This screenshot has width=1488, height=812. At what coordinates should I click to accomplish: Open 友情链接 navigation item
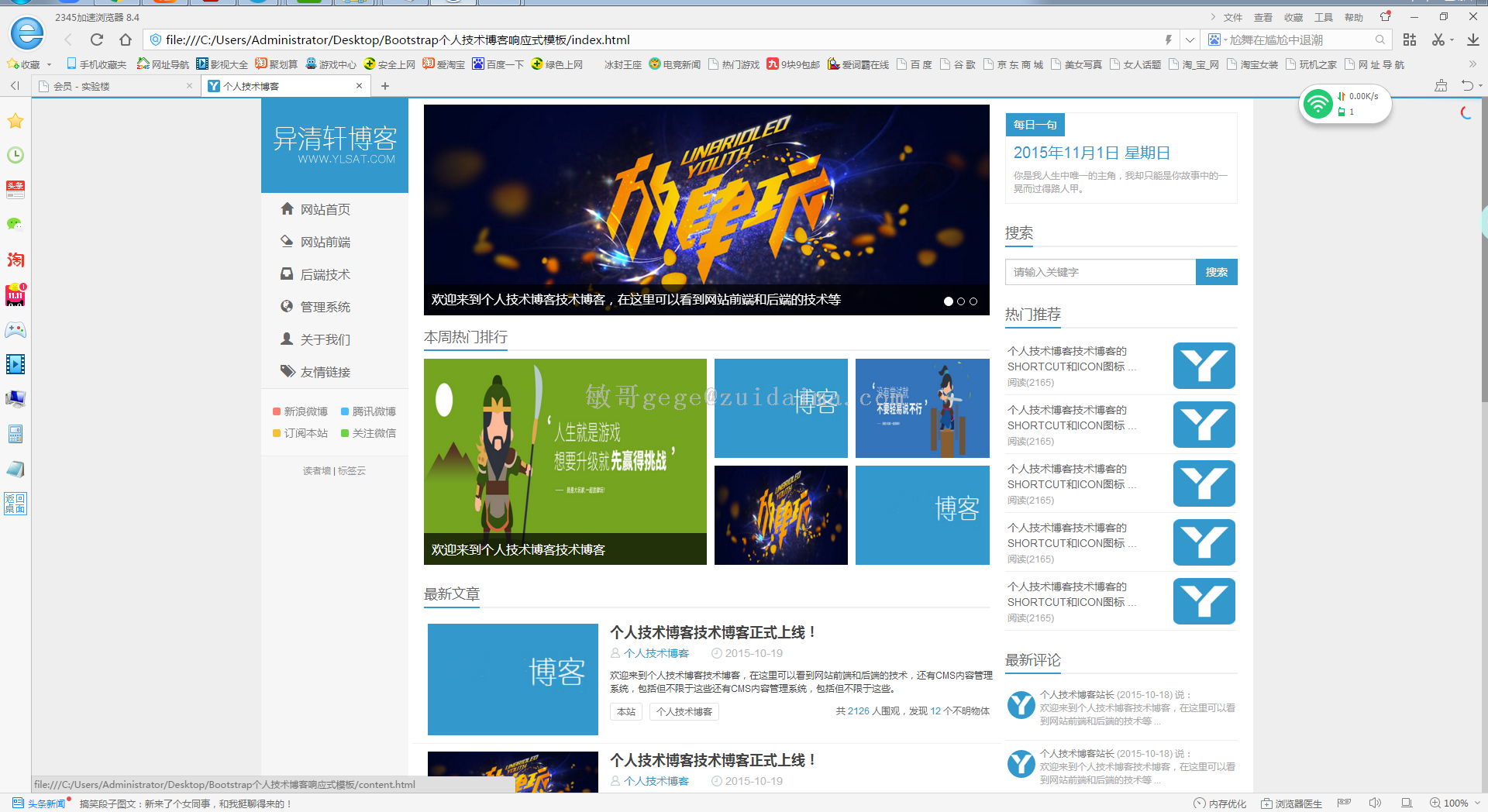tap(325, 372)
